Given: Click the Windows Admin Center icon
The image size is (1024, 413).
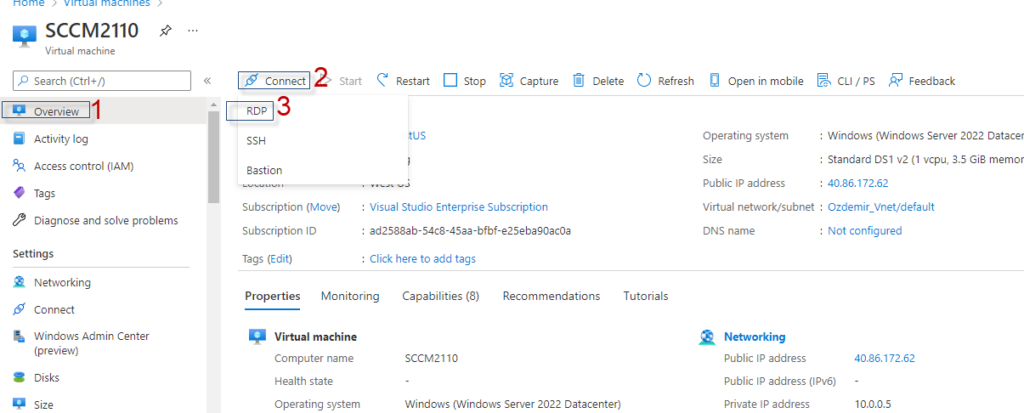Looking at the screenshot, I should (19, 336).
